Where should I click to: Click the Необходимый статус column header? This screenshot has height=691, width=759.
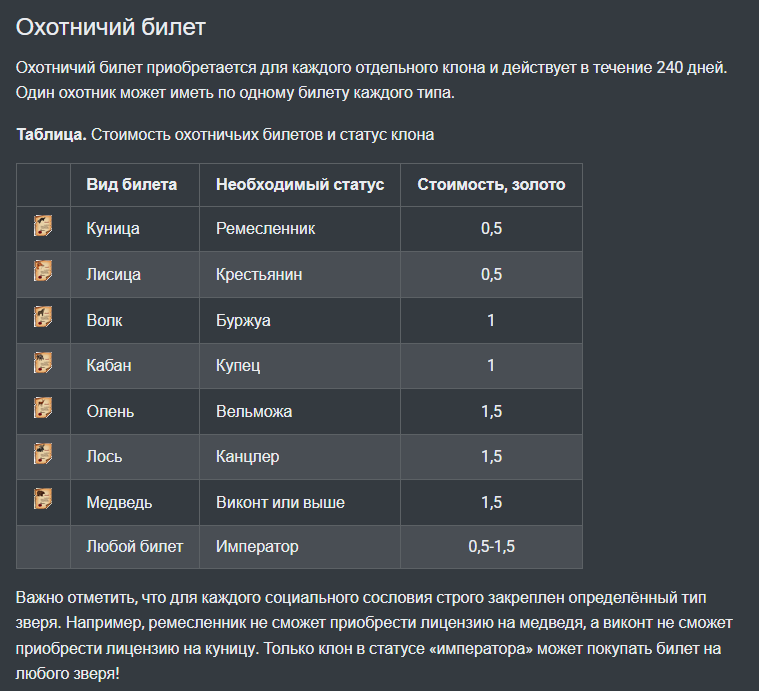pos(300,184)
